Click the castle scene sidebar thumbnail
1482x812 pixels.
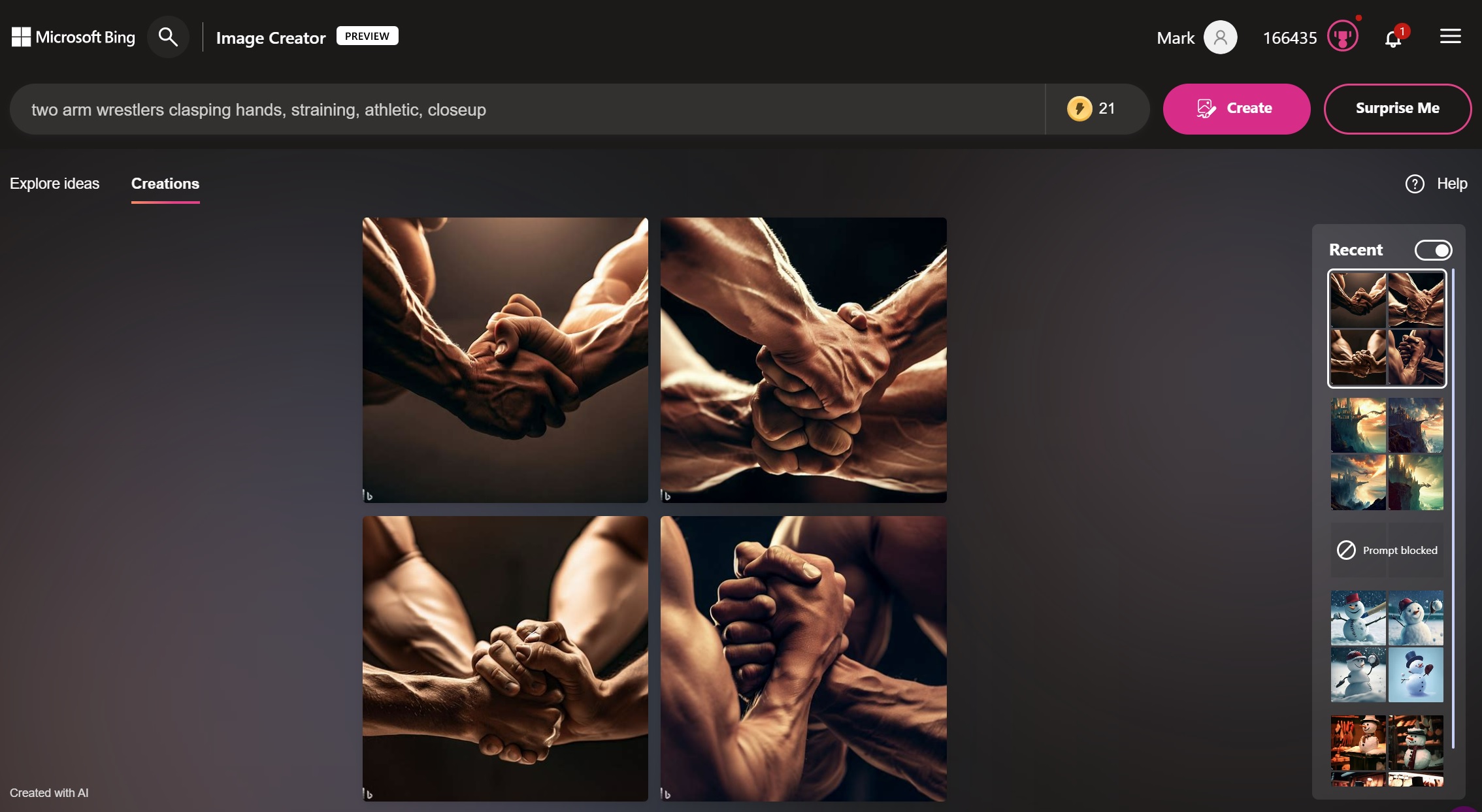click(x=1387, y=453)
